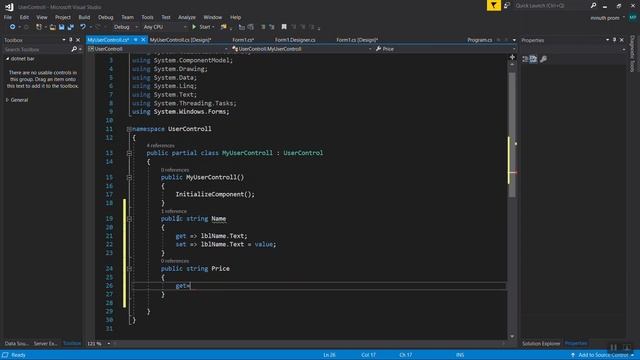Expand the General toolbox group
This screenshot has height=360, width=640.
(7, 100)
